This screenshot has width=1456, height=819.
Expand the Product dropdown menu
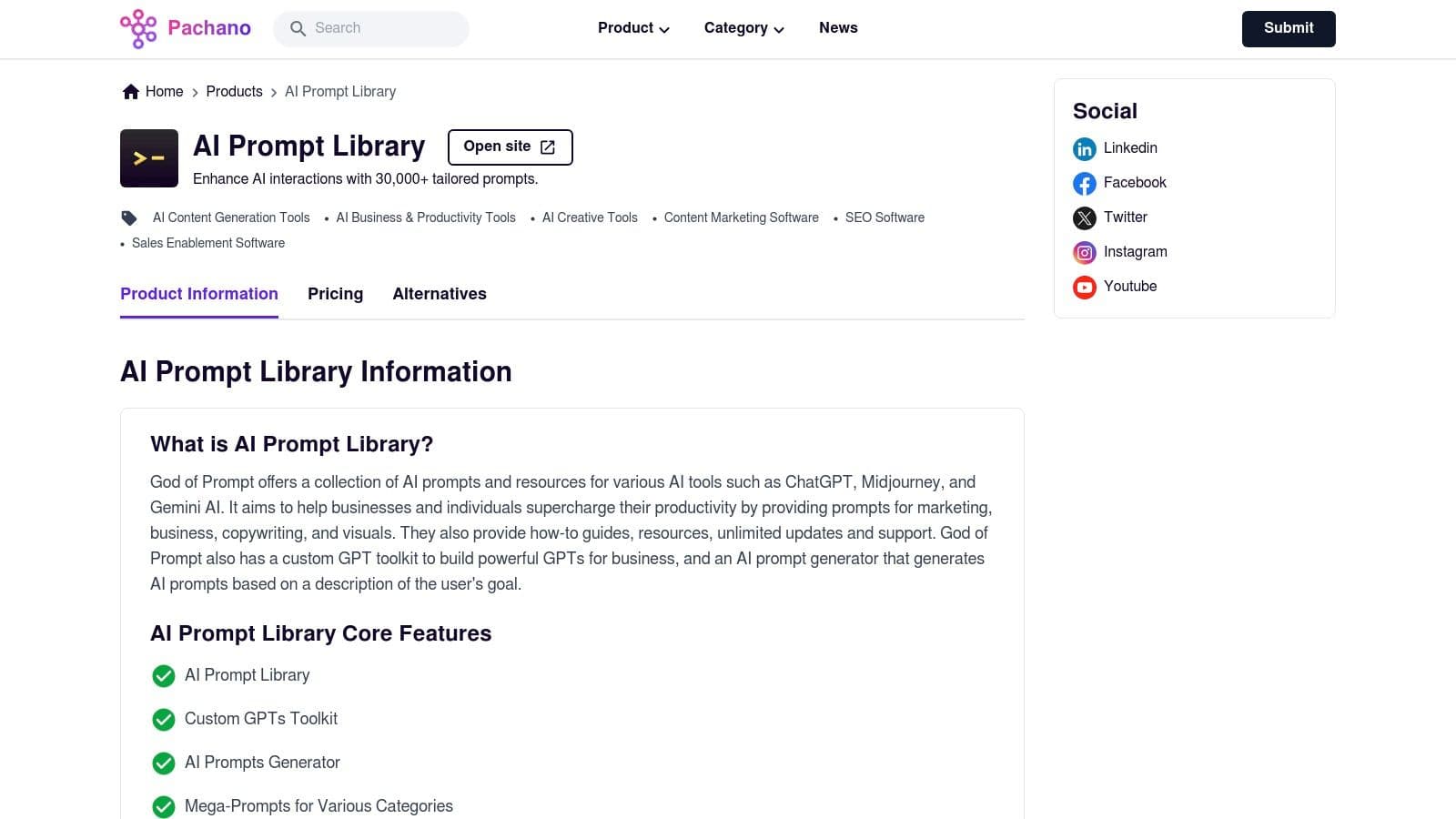(x=633, y=28)
